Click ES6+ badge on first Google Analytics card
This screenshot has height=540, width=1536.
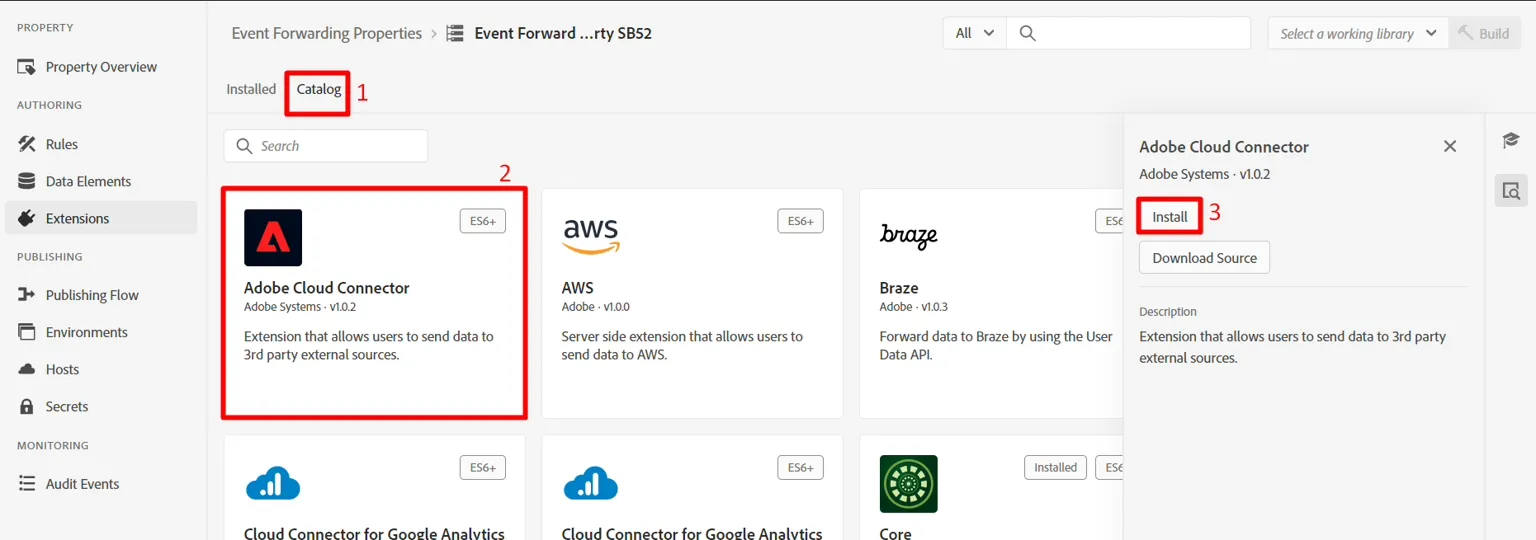coord(483,467)
